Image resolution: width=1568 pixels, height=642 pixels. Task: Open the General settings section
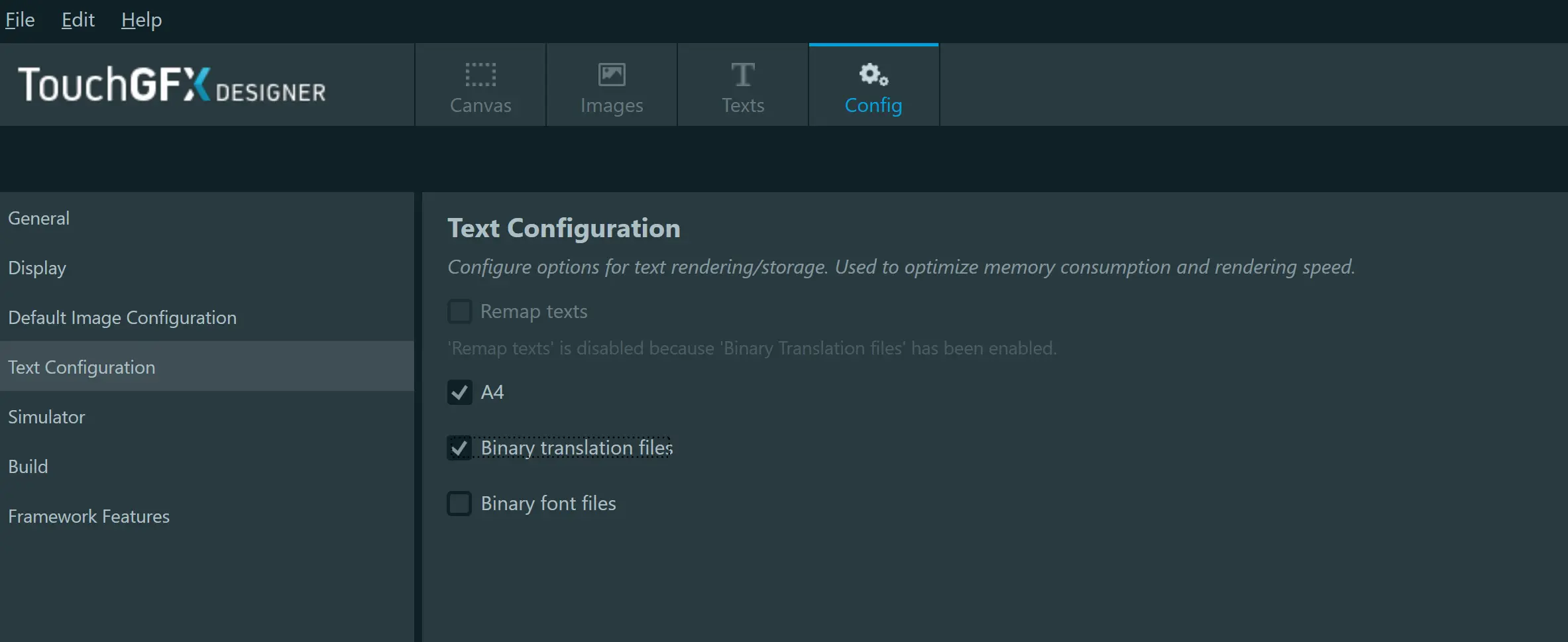pos(207,218)
